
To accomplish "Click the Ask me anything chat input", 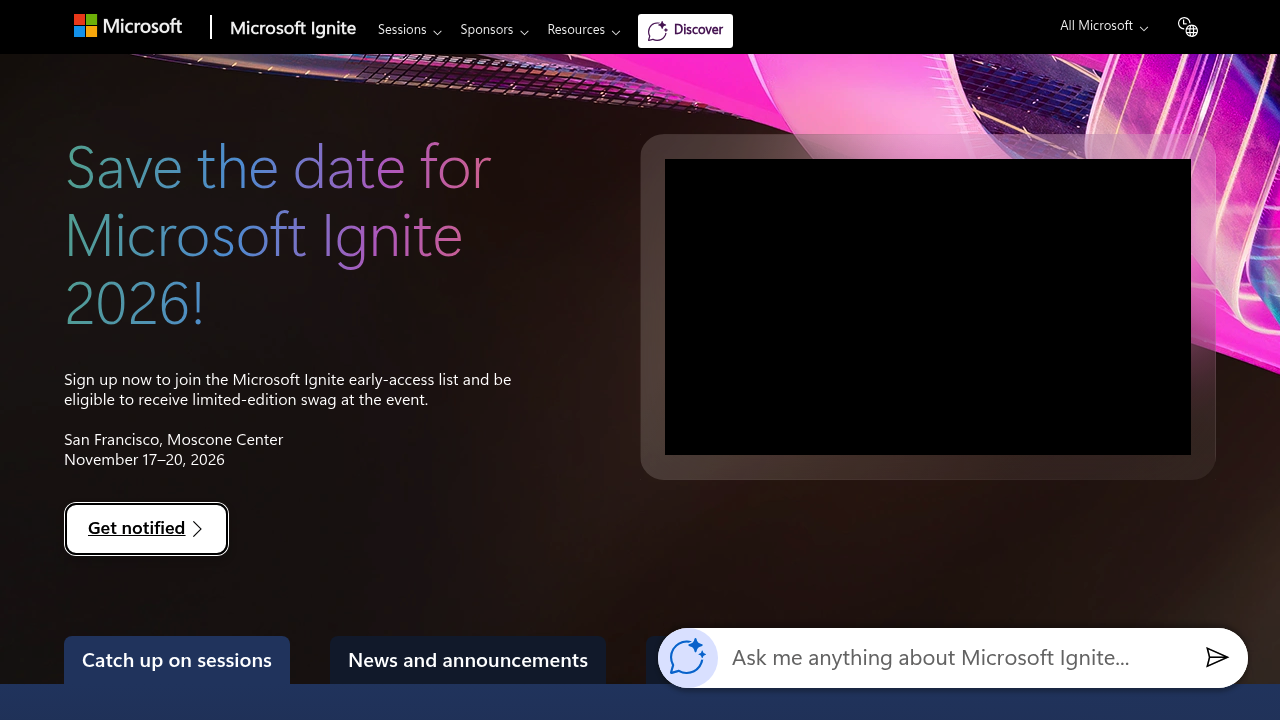I will coord(930,658).
